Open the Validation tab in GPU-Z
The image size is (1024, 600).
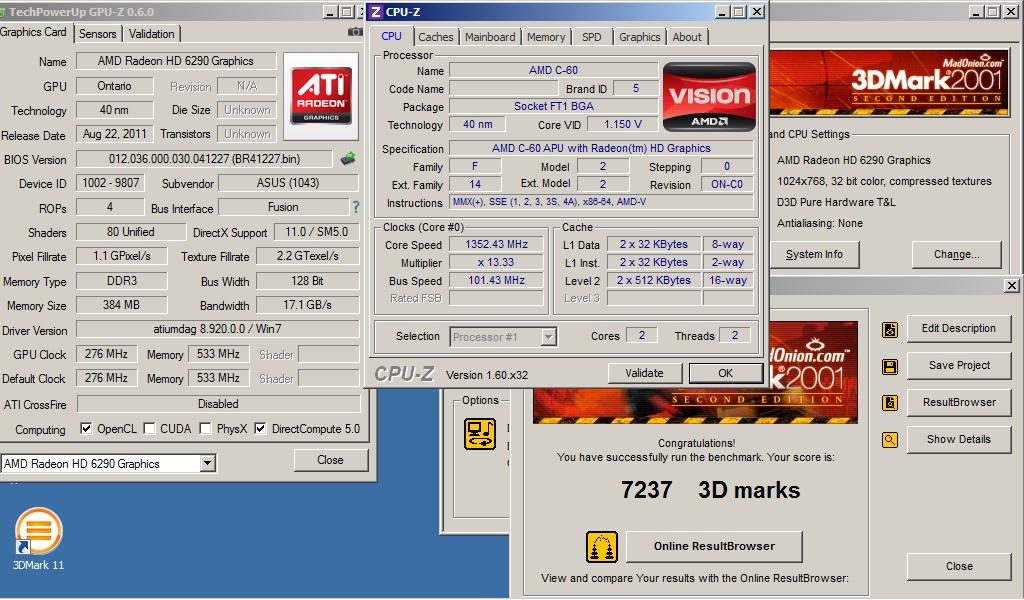coord(152,34)
